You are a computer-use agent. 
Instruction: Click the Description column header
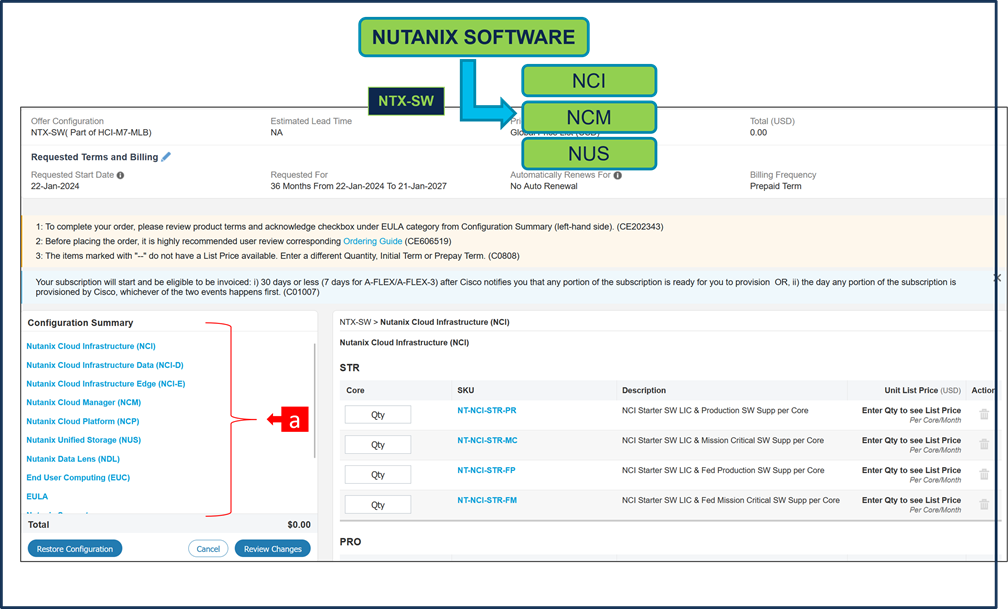[x=644, y=390]
